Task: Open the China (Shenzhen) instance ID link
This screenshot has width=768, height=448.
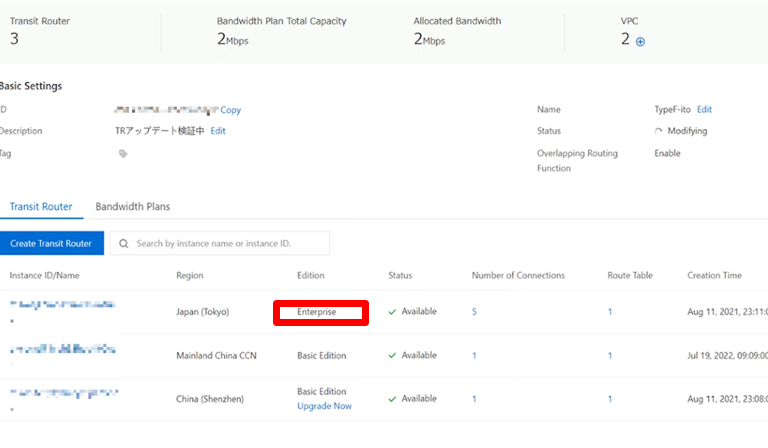Action: (62, 392)
